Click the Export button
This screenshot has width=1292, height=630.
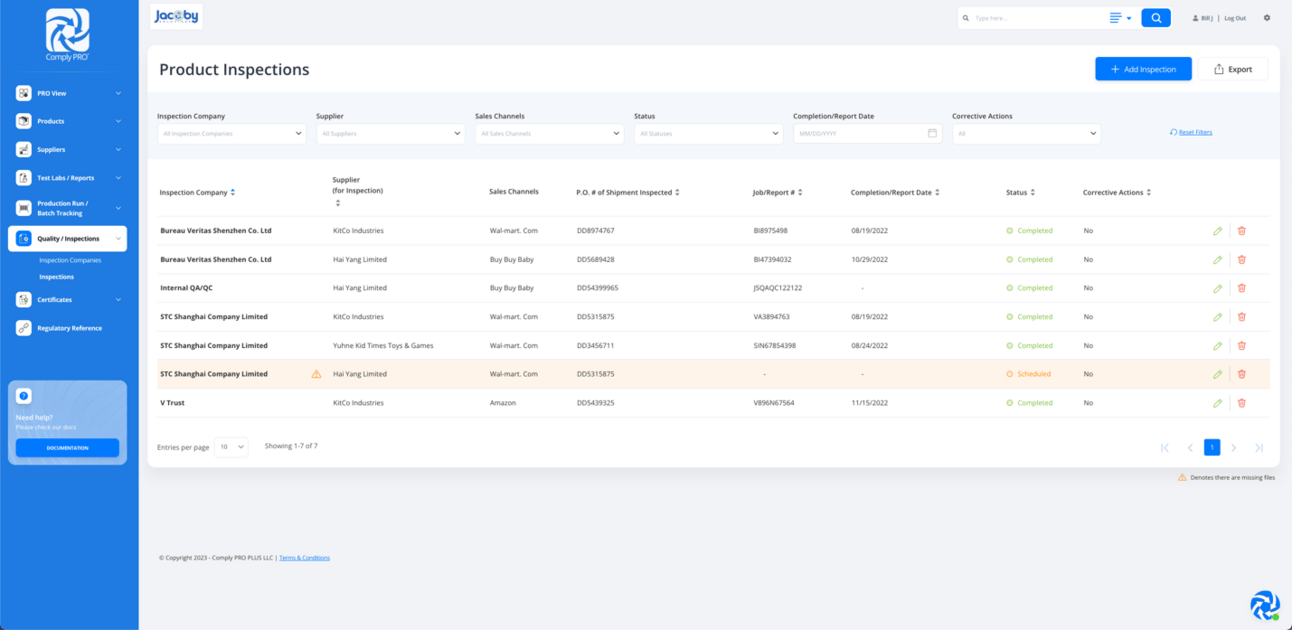click(1233, 69)
